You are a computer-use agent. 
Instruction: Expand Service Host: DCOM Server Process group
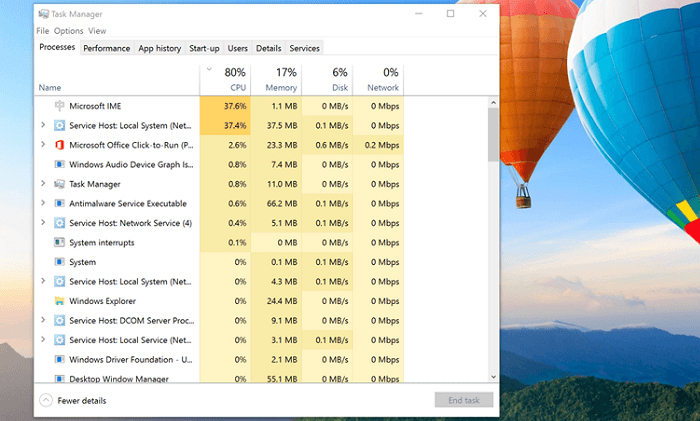click(43, 320)
